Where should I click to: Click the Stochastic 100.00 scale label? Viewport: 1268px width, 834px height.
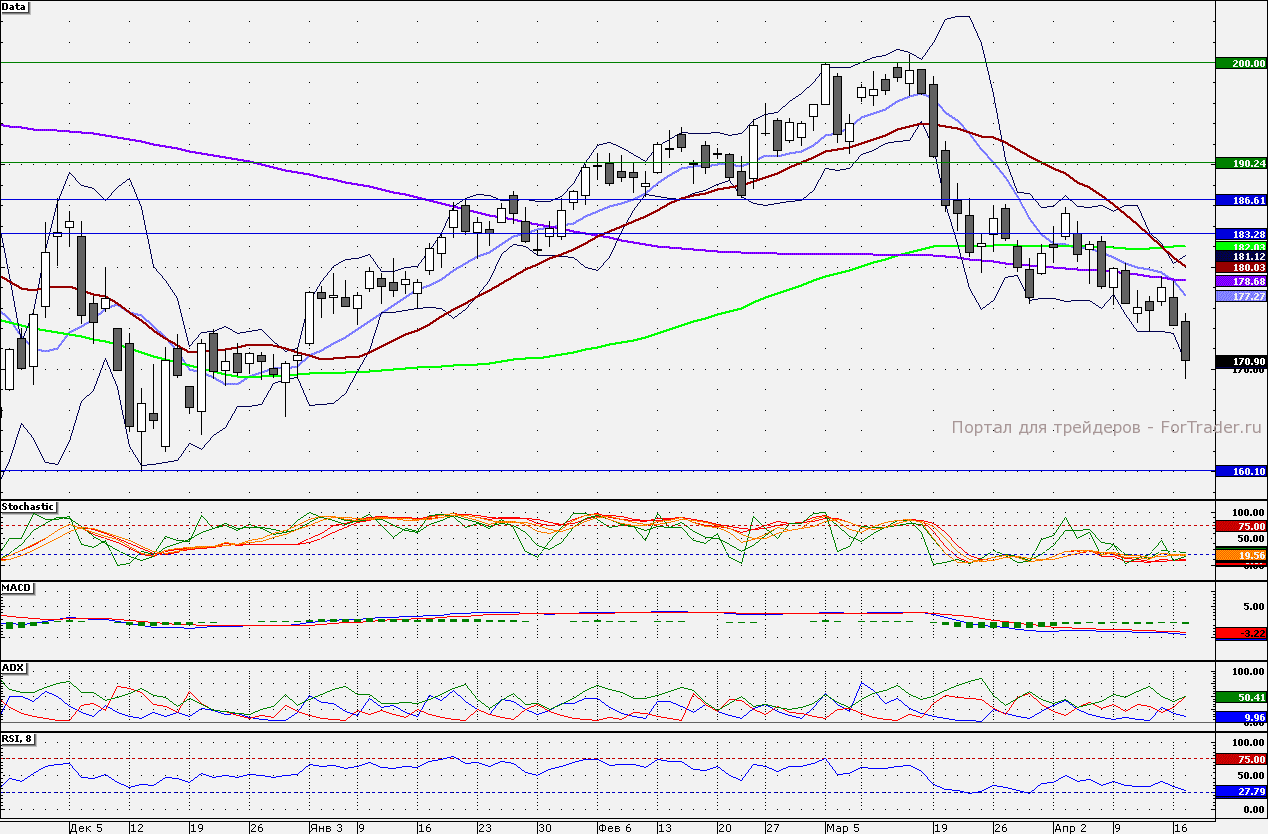1248,512
